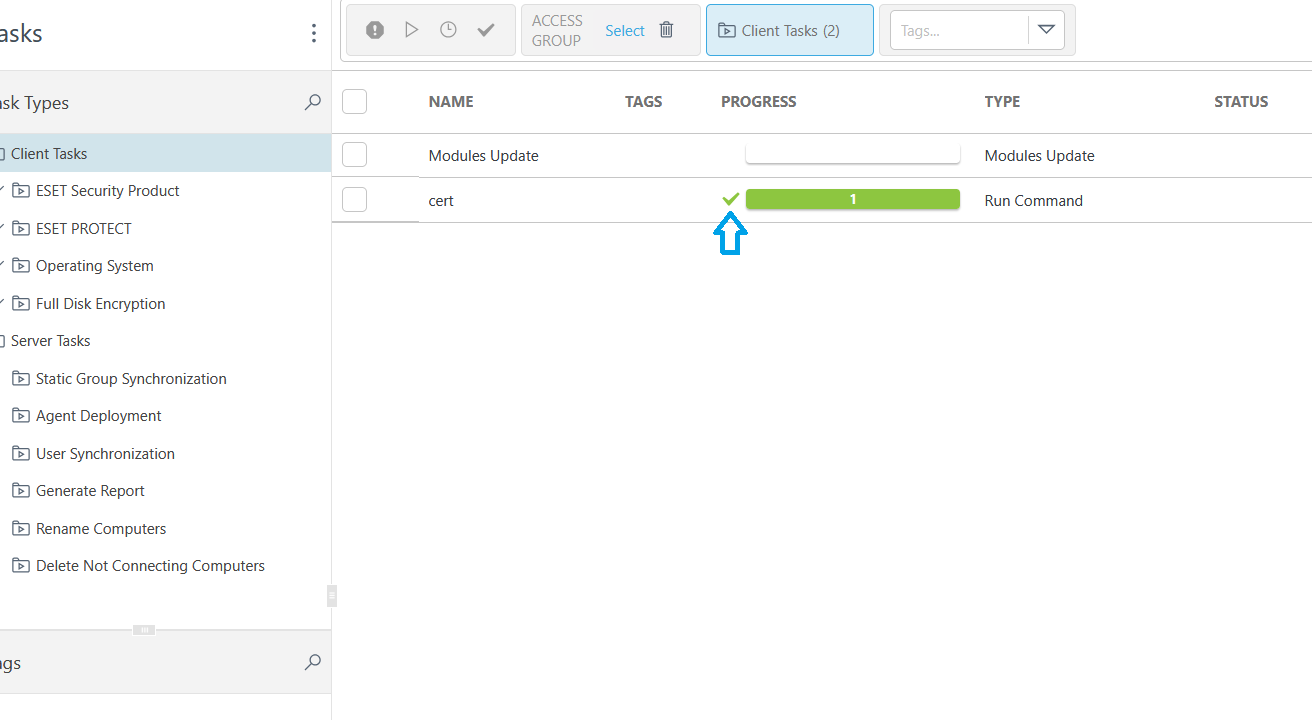Tick the Modules Update row checkbox
Image resolution: width=1312 pixels, height=720 pixels.
355,155
